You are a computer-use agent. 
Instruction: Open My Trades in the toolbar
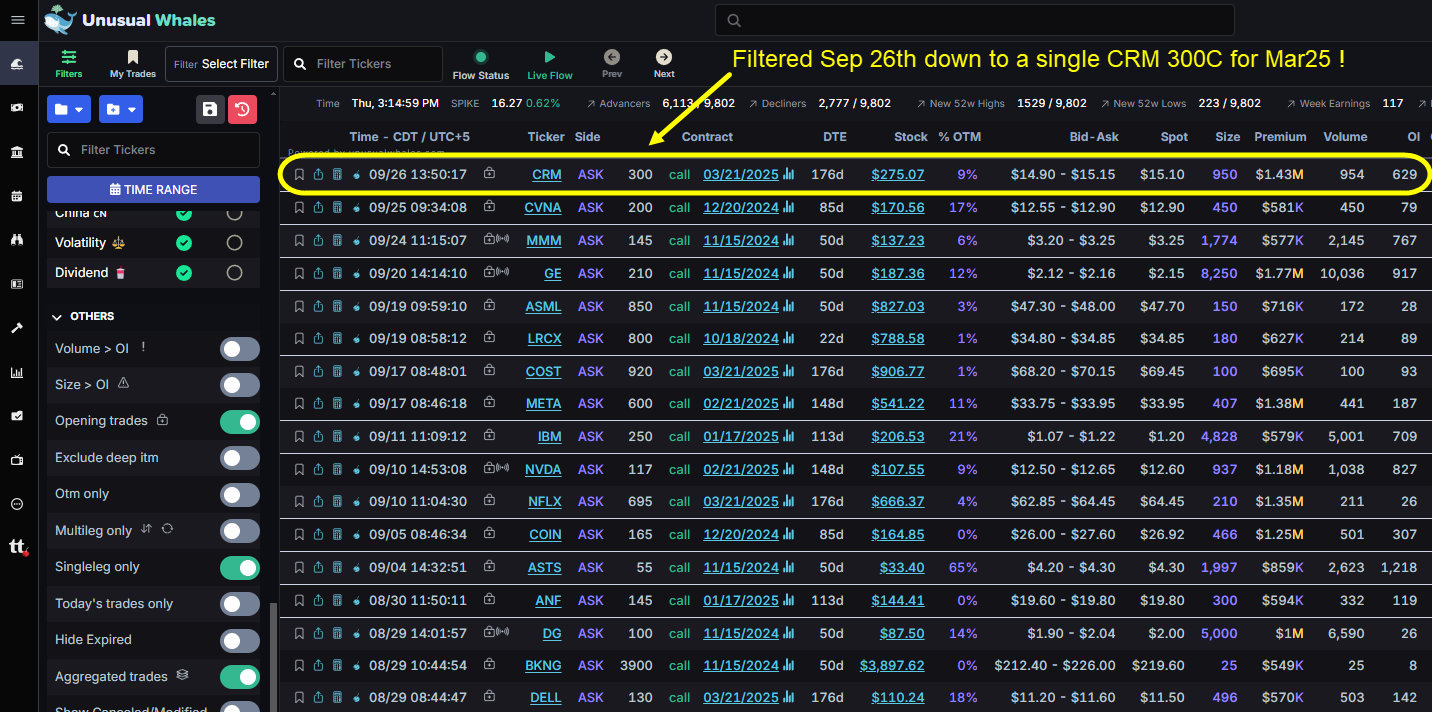[x=133, y=64]
